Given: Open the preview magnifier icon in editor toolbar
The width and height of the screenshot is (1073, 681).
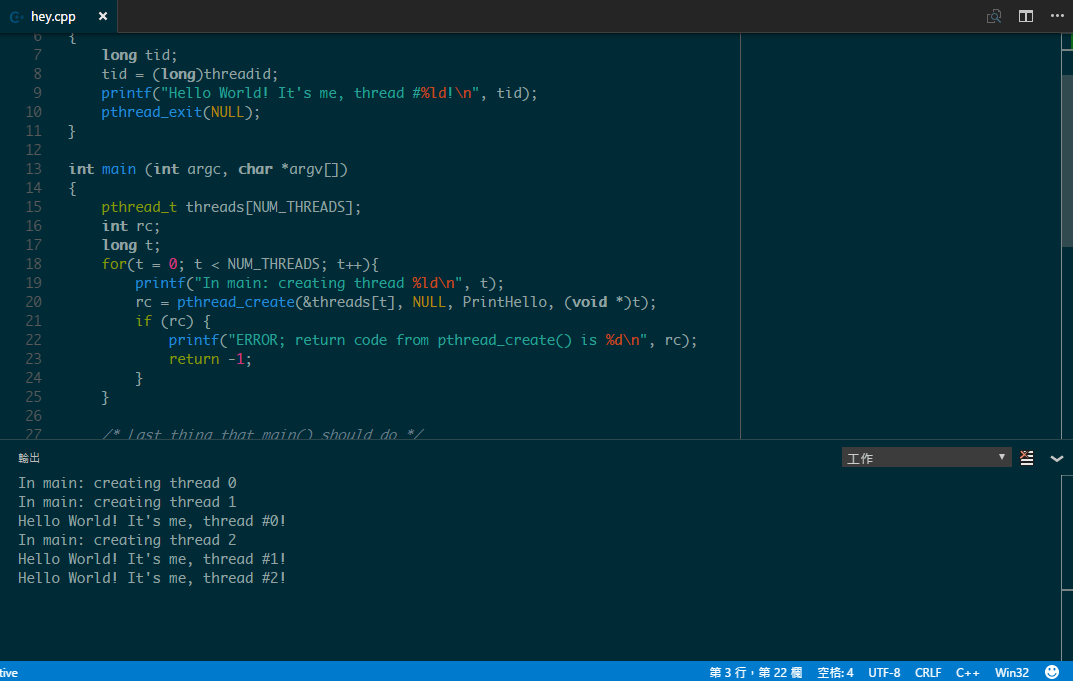Looking at the screenshot, I should 994,16.
